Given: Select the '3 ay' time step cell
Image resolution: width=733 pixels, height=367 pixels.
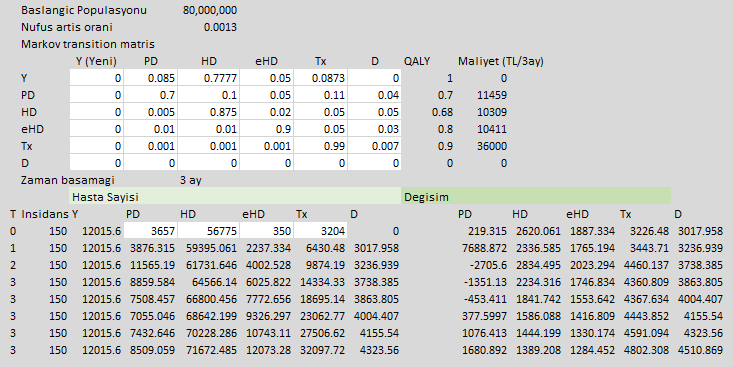Looking at the screenshot, I should (x=191, y=180).
